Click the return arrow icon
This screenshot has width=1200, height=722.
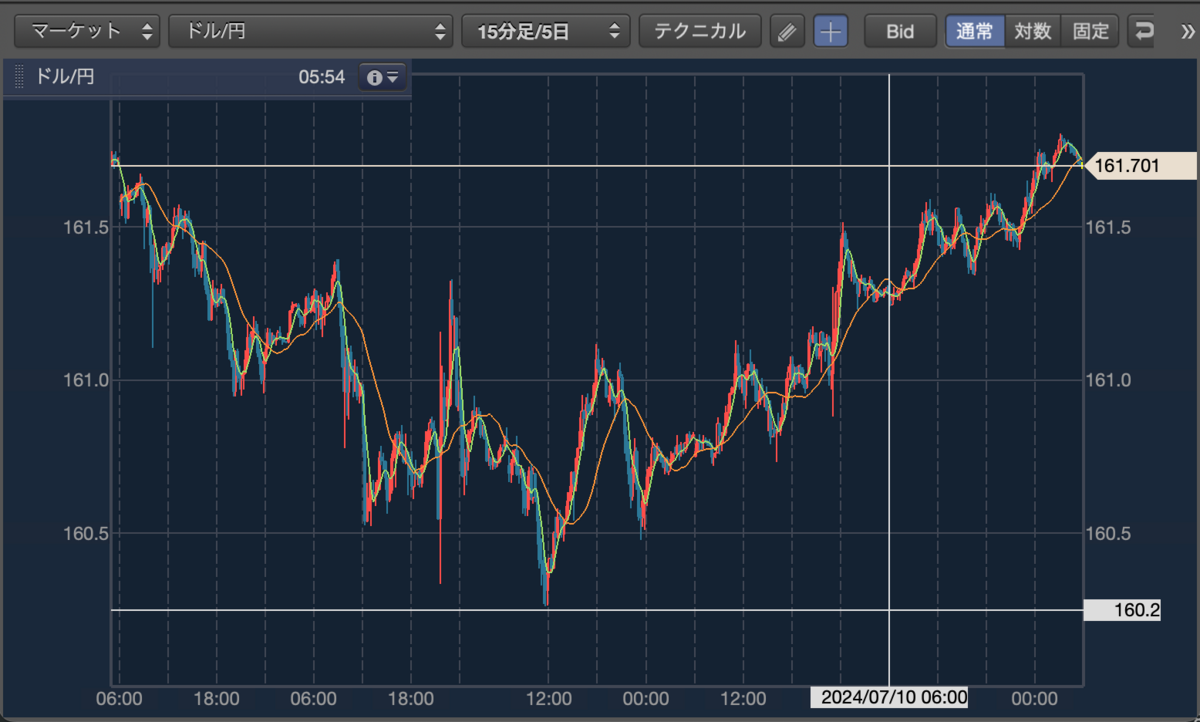(x=1144, y=31)
